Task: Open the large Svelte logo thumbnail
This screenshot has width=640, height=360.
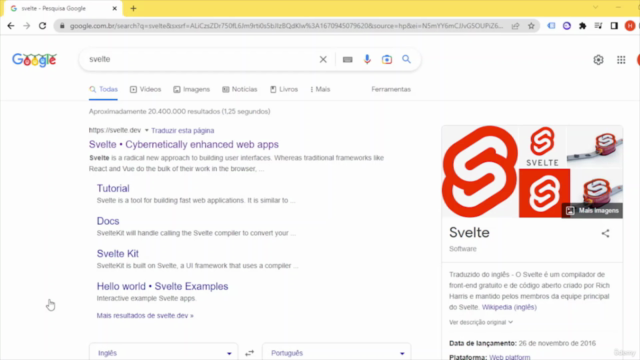Action: 480,171
